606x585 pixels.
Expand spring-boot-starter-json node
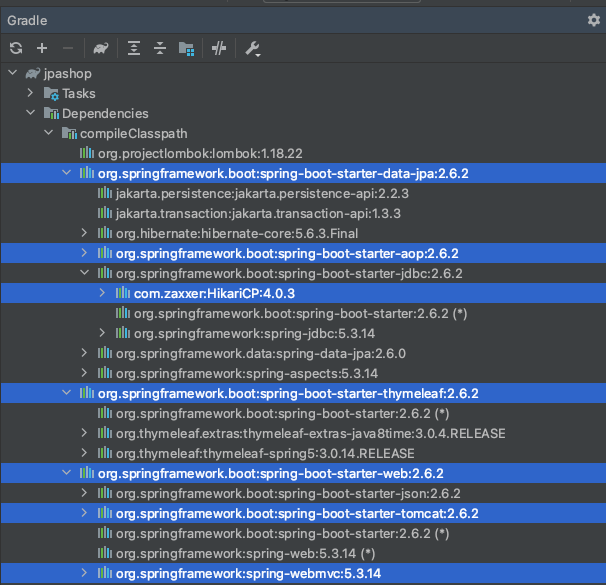[84, 493]
